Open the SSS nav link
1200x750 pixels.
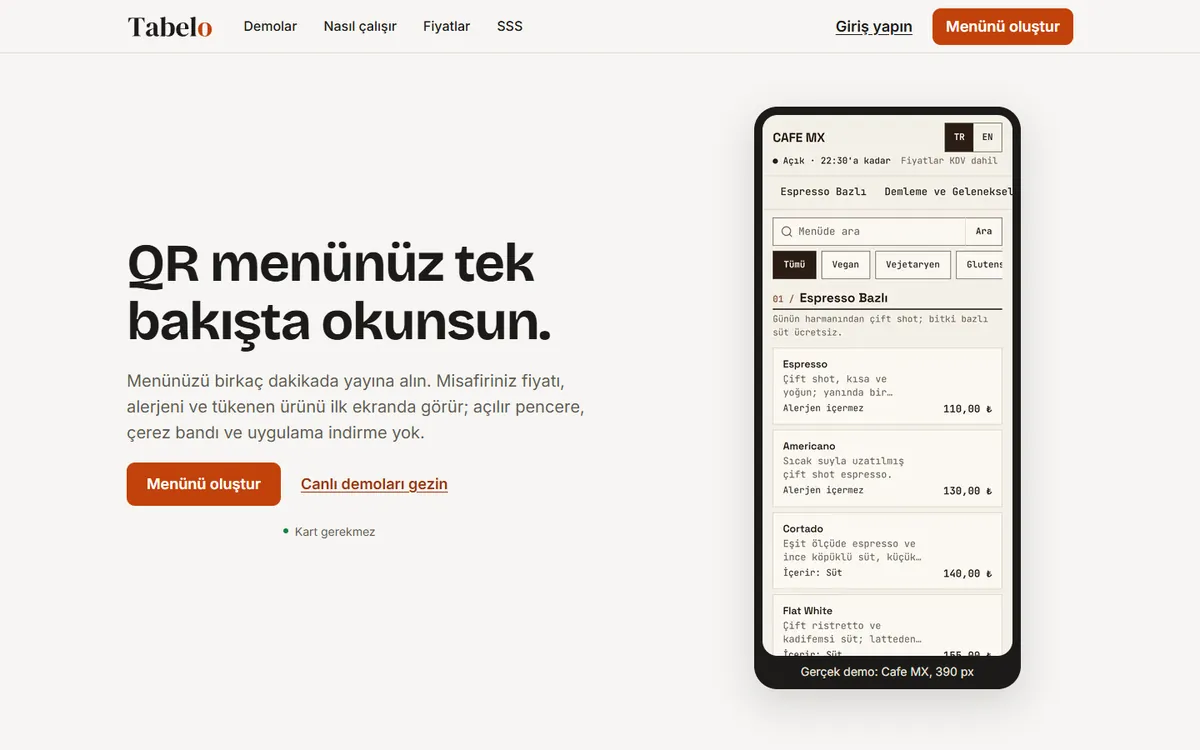tap(510, 26)
